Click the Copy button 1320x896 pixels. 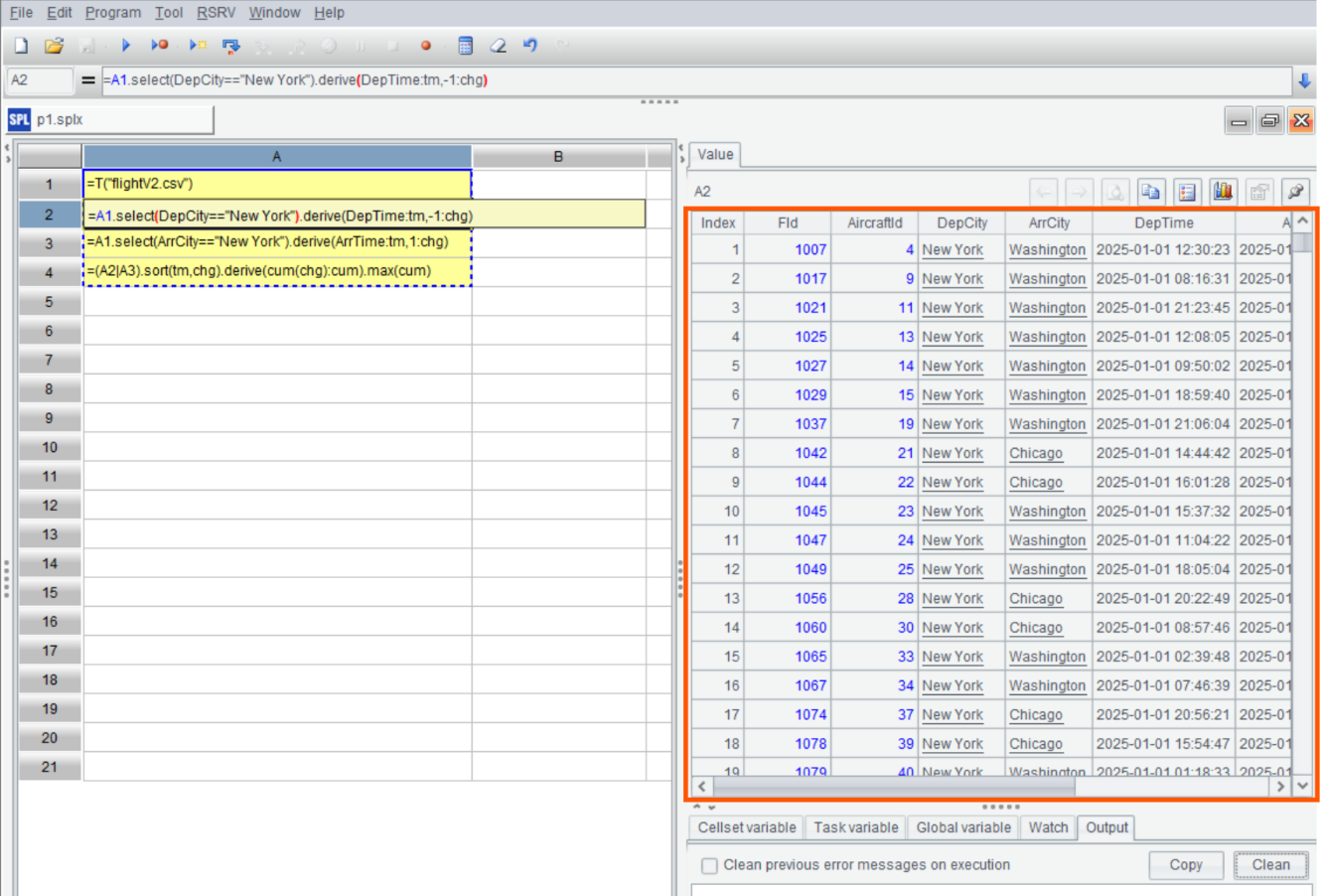click(x=1185, y=865)
